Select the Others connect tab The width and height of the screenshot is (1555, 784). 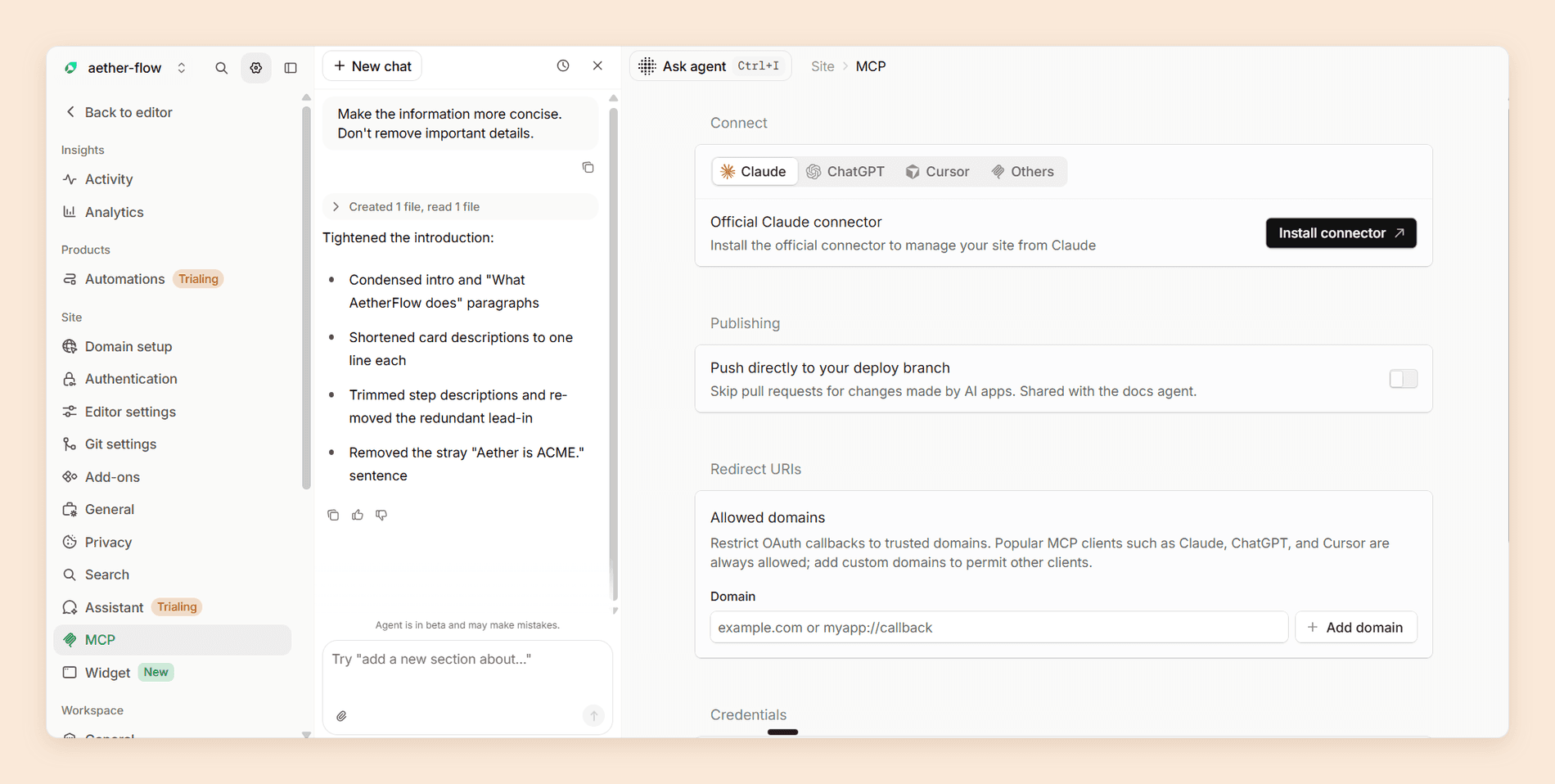1023,172
